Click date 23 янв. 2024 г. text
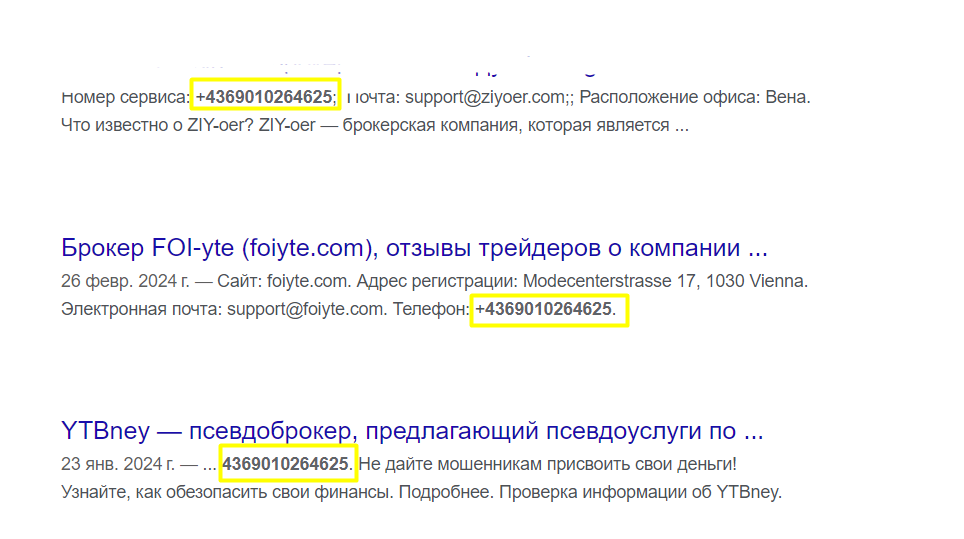 click(117, 463)
